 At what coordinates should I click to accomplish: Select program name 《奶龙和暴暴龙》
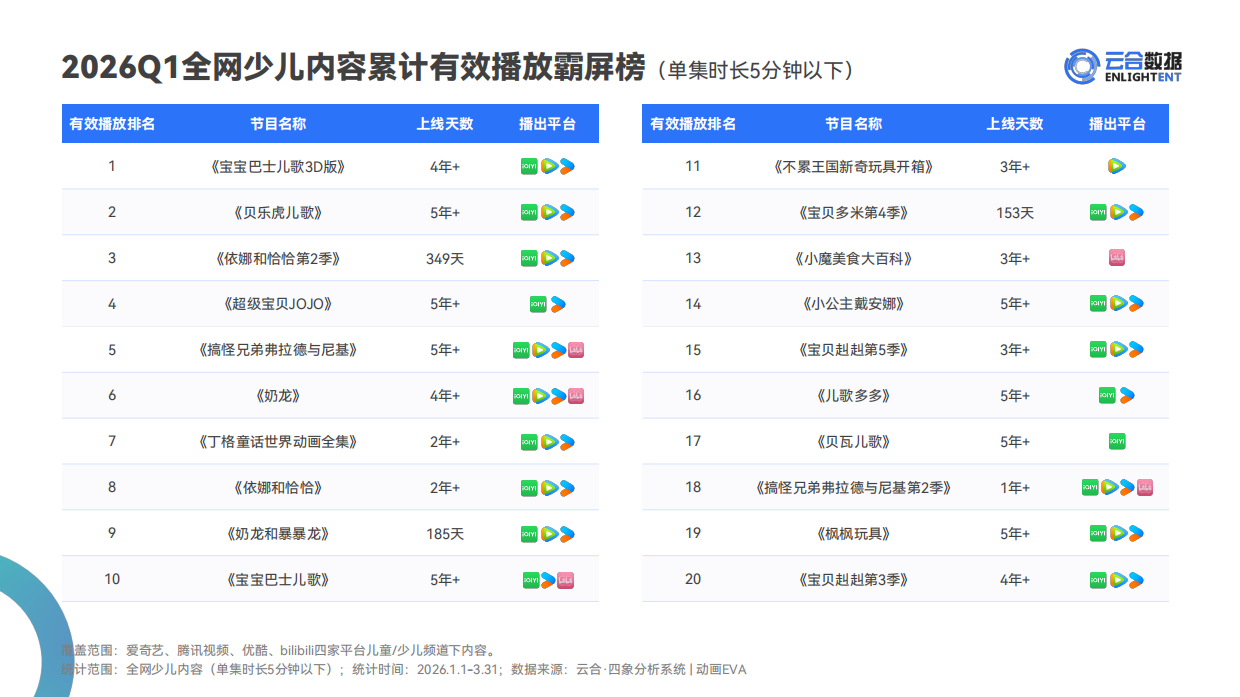click(278, 534)
